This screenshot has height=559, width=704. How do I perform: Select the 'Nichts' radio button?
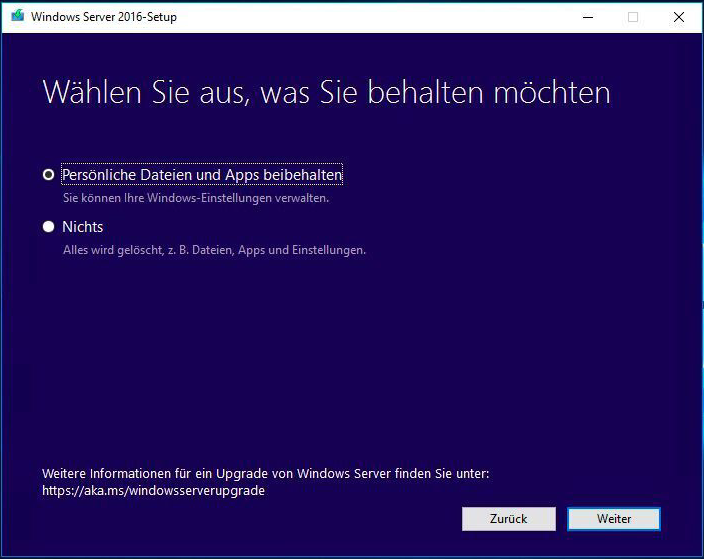click(48, 227)
